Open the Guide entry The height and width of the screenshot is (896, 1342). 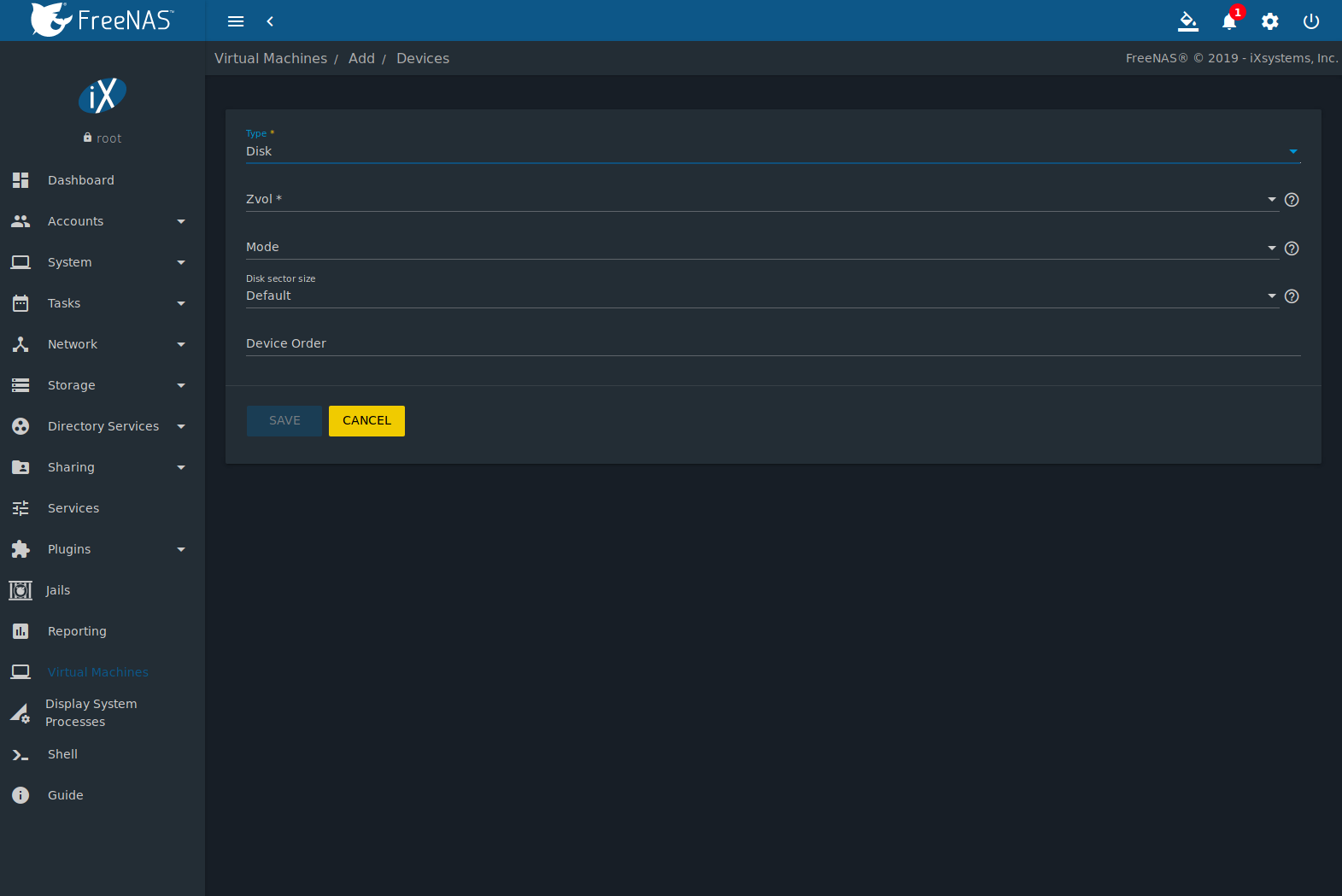tap(66, 795)
